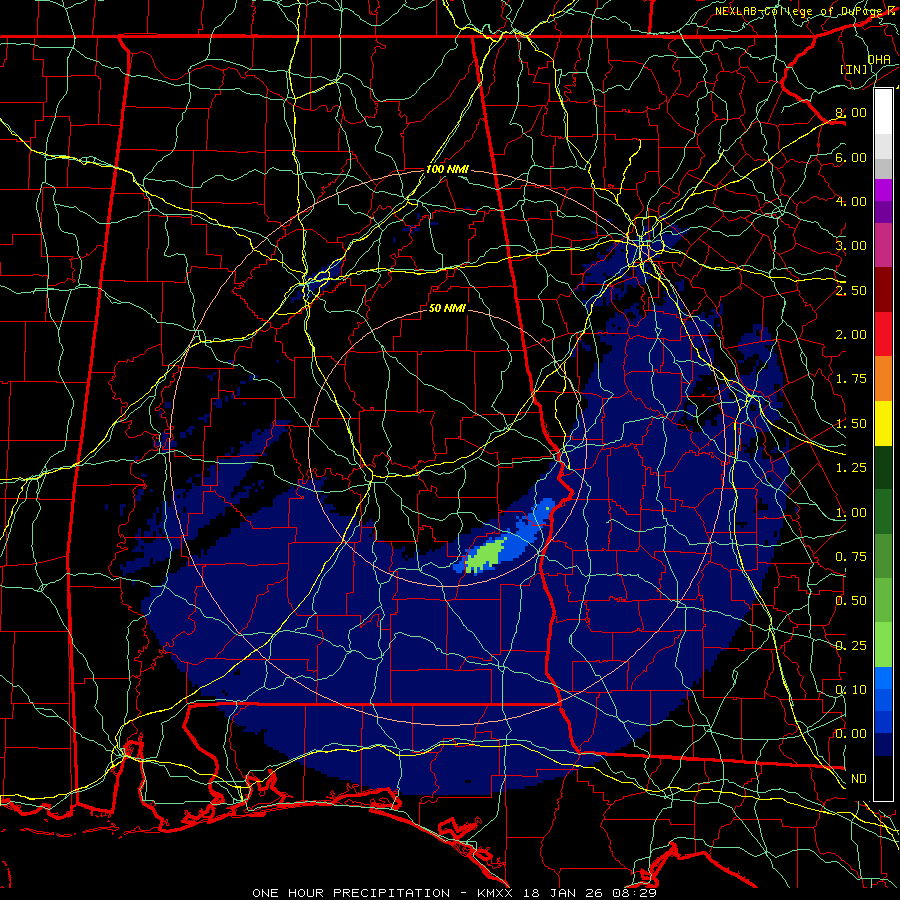Click the 0.50 legend value
The image size is (900, 900).
[851, 601]
